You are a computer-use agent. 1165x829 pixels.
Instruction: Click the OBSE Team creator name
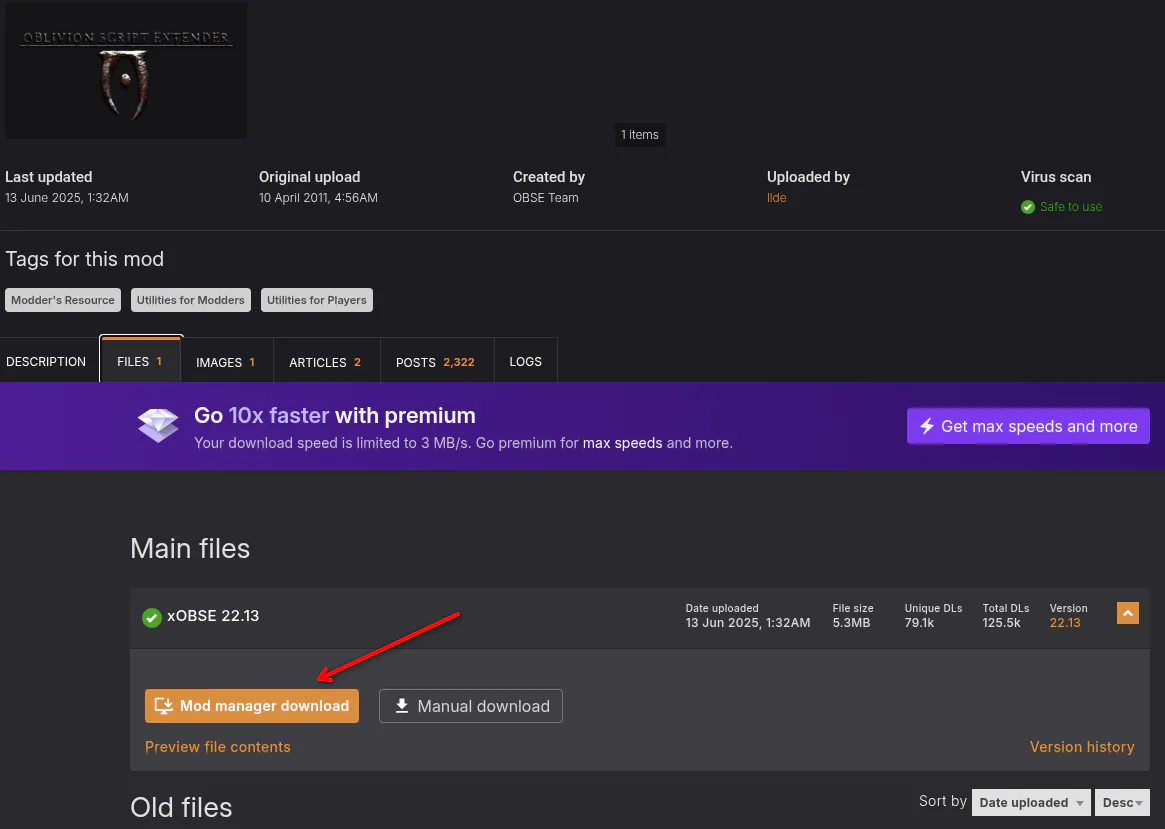pos(545,198)
